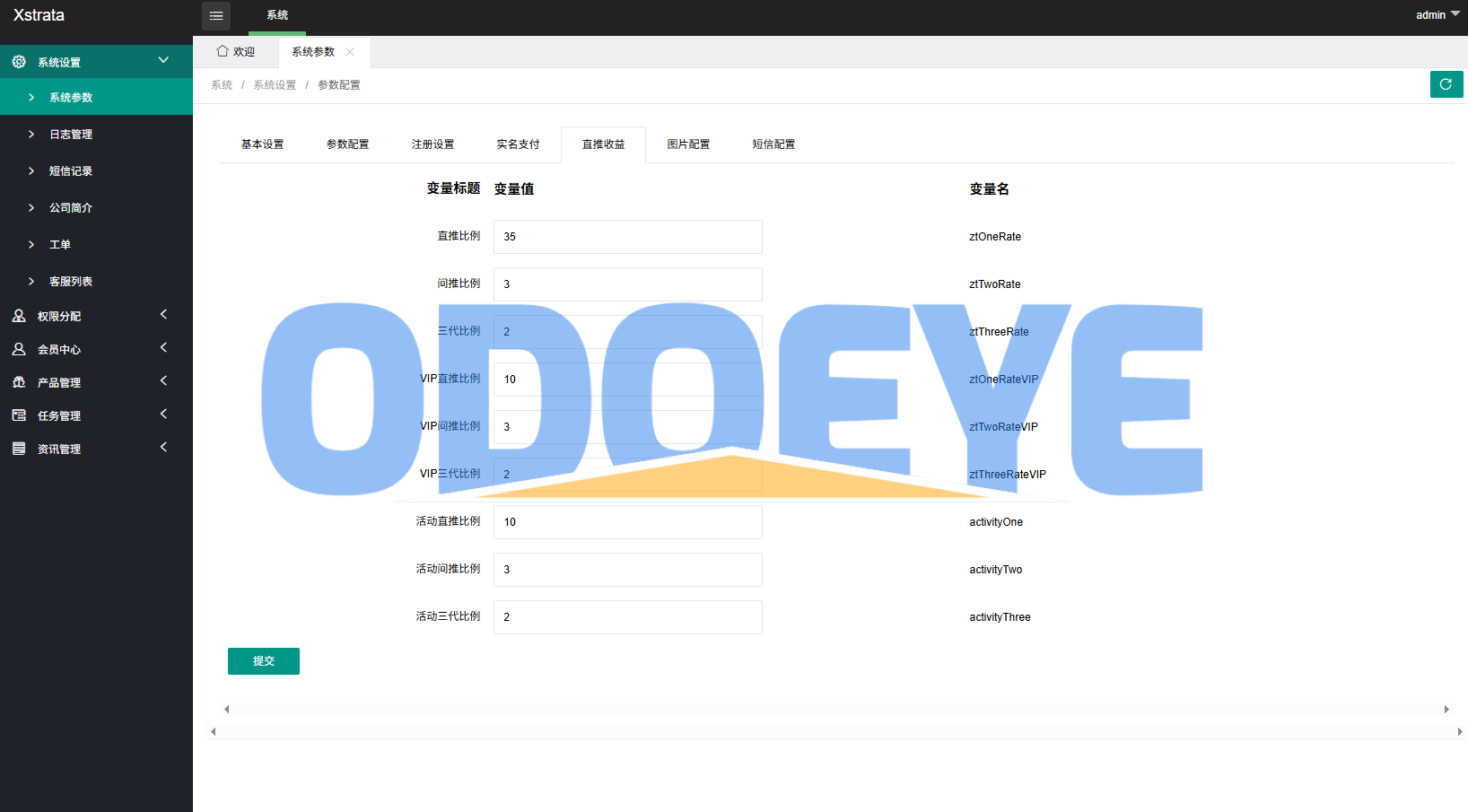This screenshot has height=812, width=1468.
Task: Click the hamburger menu toggle icon
Action: pos(216,15)
